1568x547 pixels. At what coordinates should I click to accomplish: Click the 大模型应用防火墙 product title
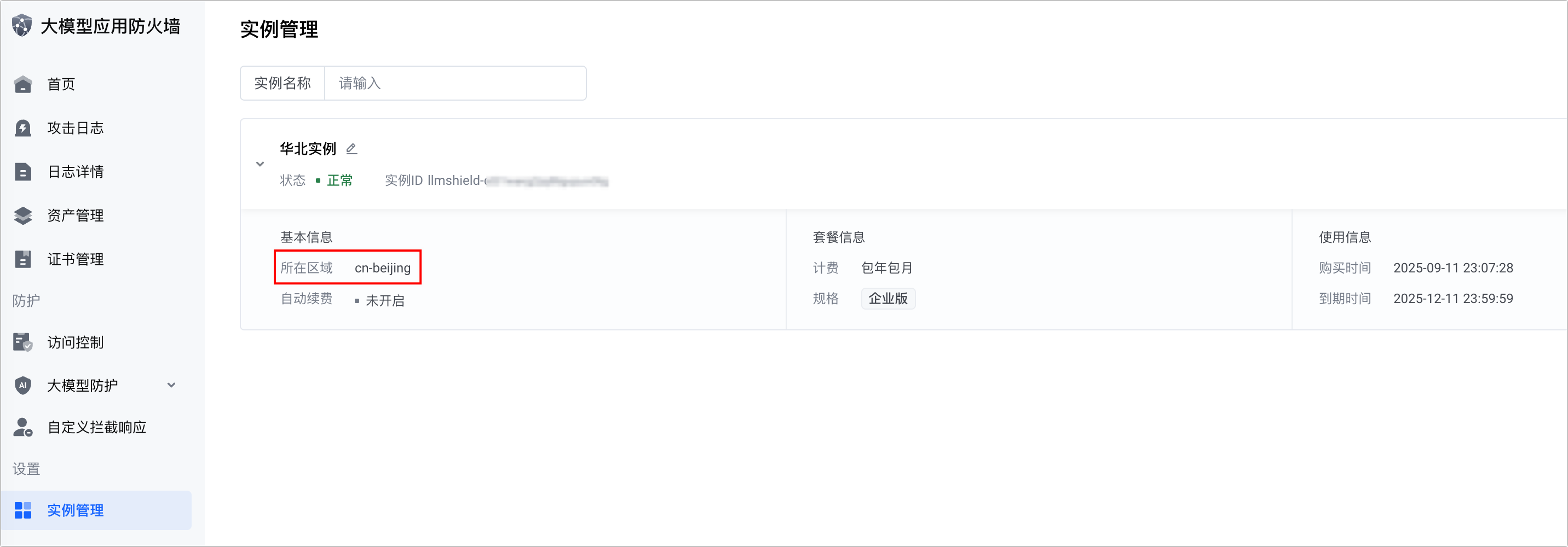110,26
